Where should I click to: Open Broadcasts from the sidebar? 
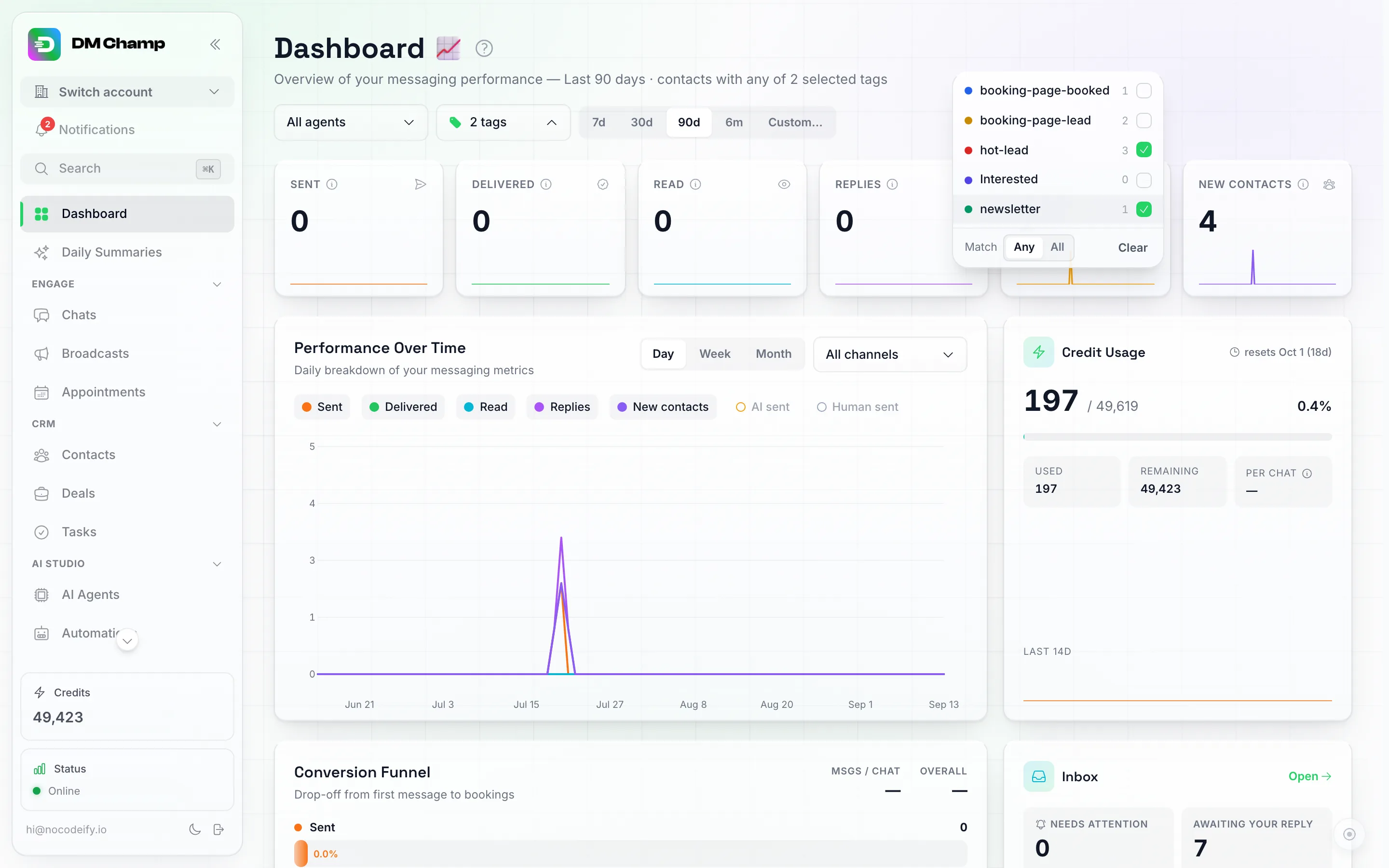coord(127,353)
